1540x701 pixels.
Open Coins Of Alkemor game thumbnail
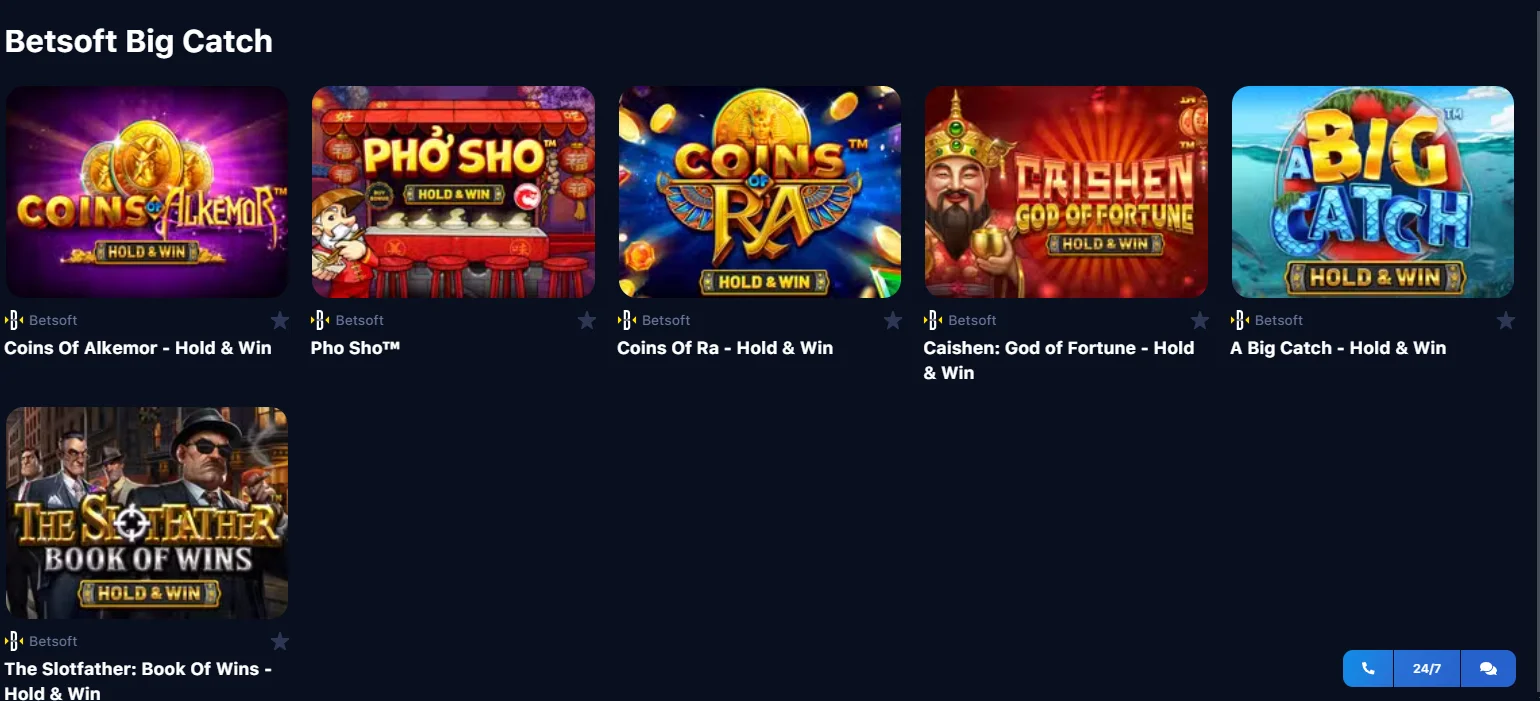tap(147, 192)
